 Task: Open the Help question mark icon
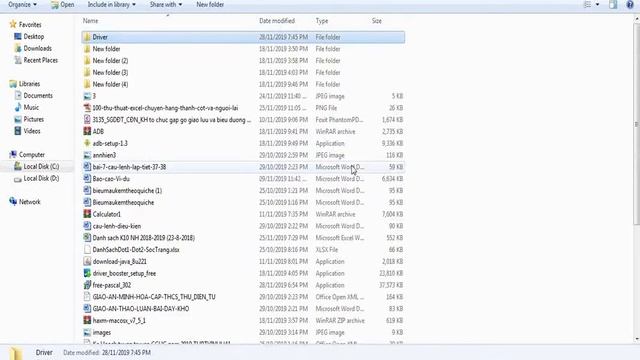coord(630,4)
